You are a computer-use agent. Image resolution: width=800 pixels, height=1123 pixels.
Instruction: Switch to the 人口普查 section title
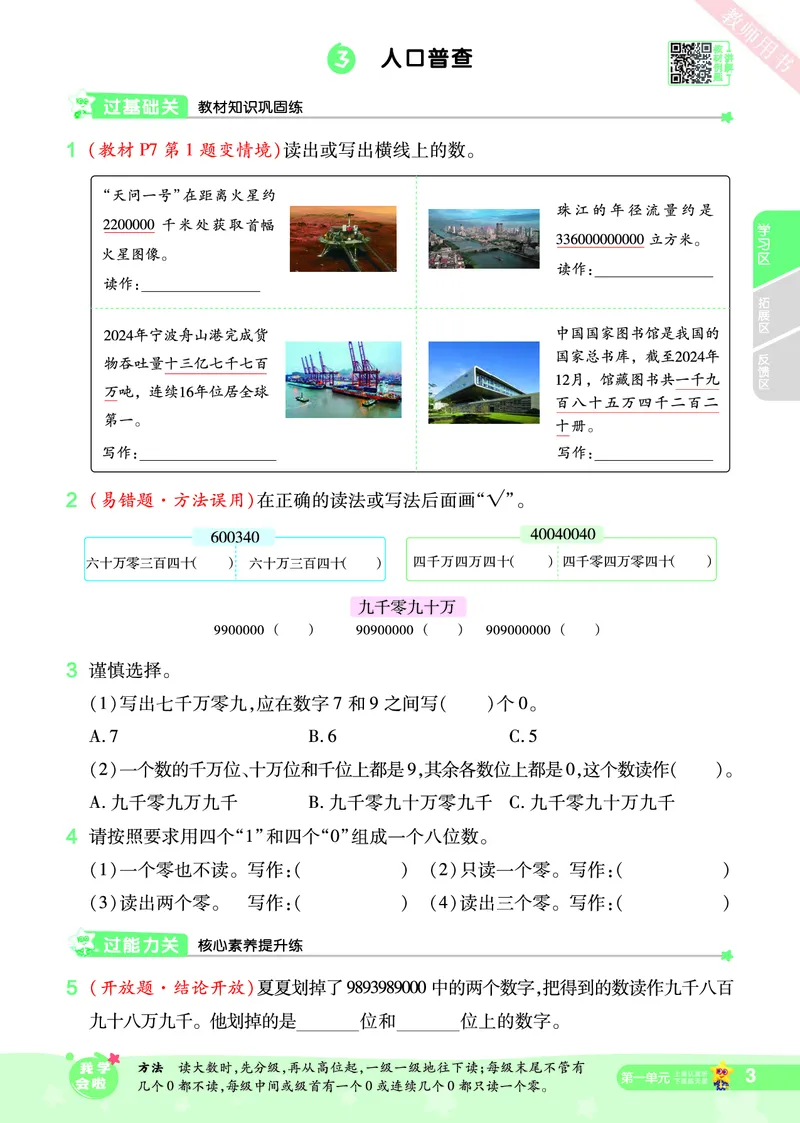coord(428,57)
